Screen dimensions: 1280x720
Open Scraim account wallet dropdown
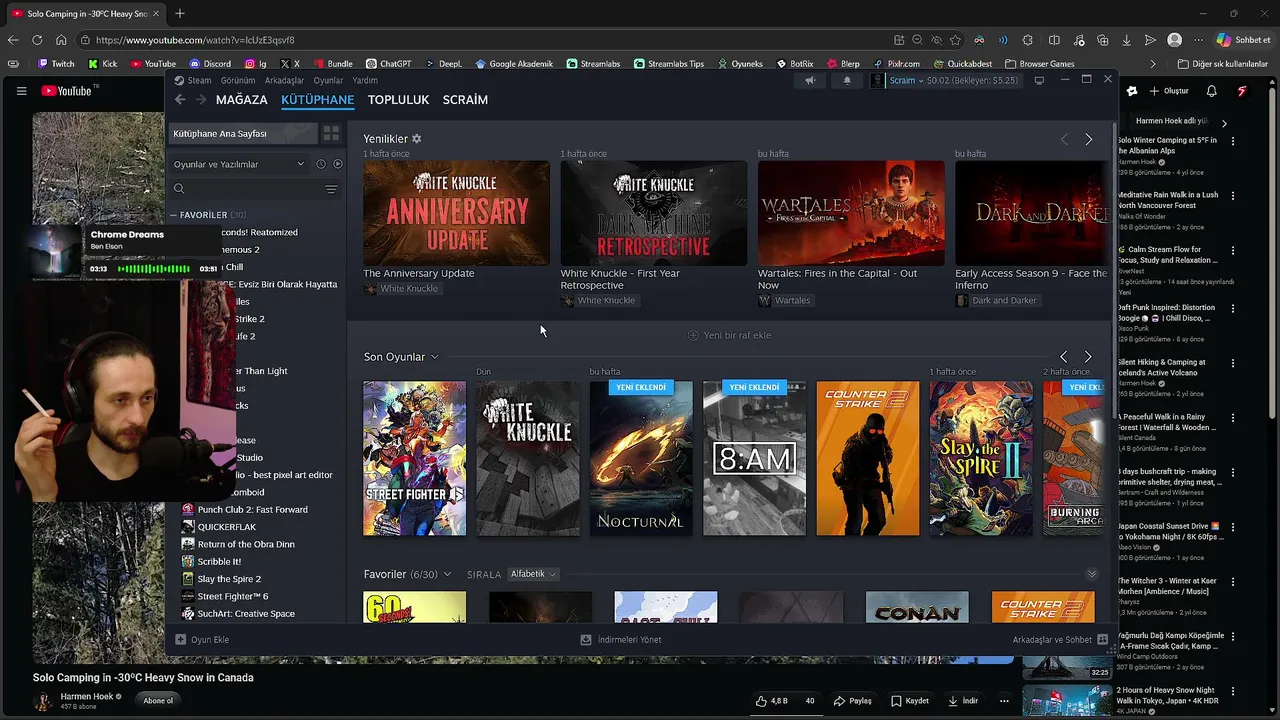coord(944,81)
